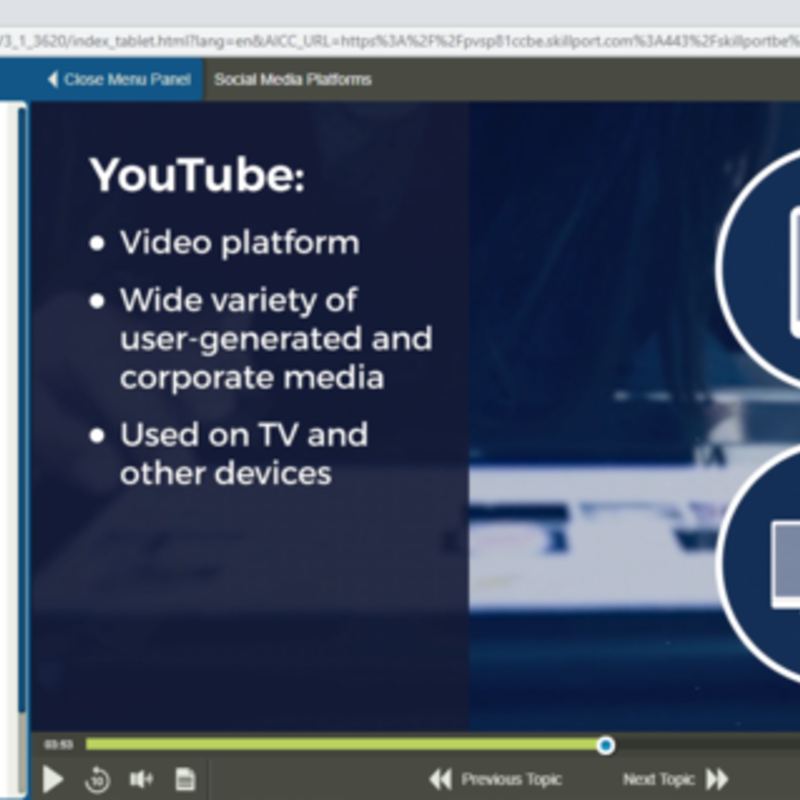The image size is (800, 800).
Task: Click the Play button
Action: (53, 779)
